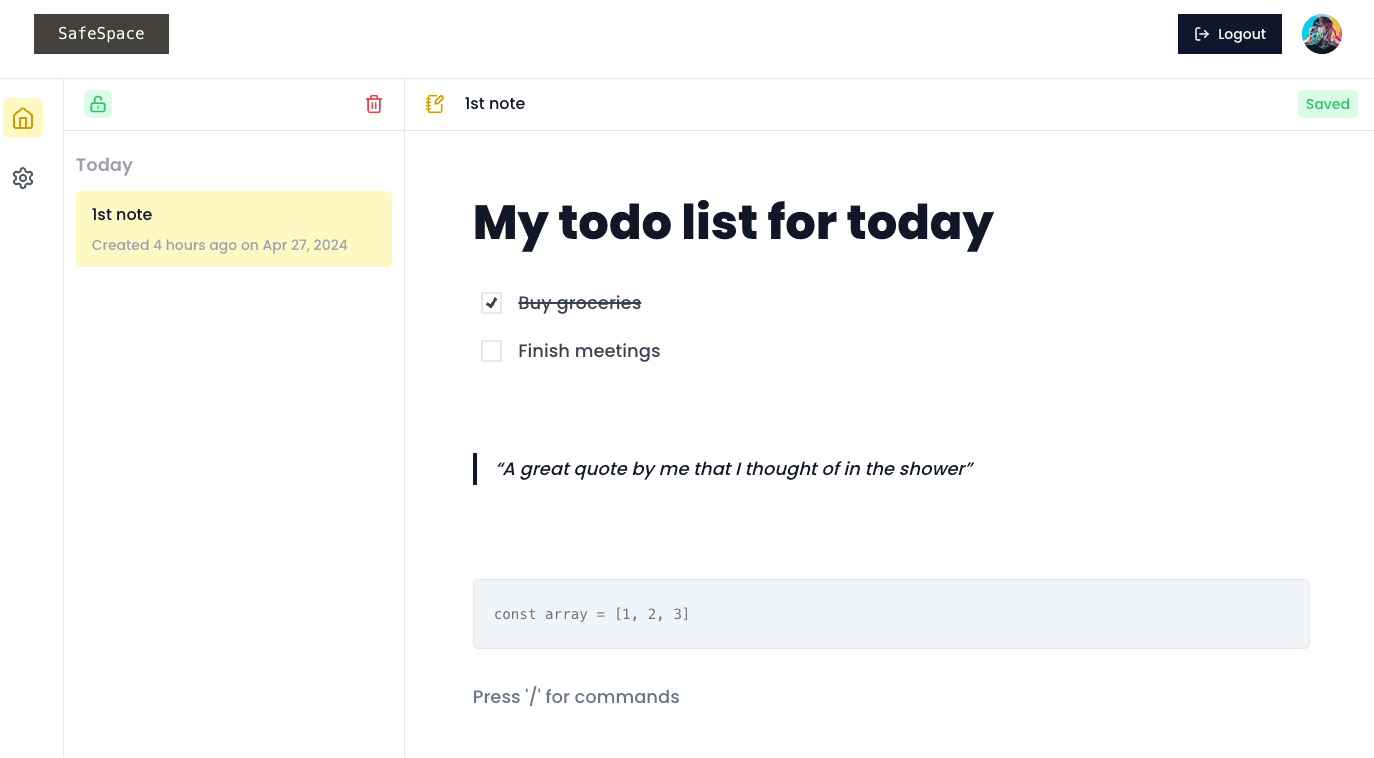
Task: Check the 'Finish meetings' checkbox
Action: click(491, 351)
